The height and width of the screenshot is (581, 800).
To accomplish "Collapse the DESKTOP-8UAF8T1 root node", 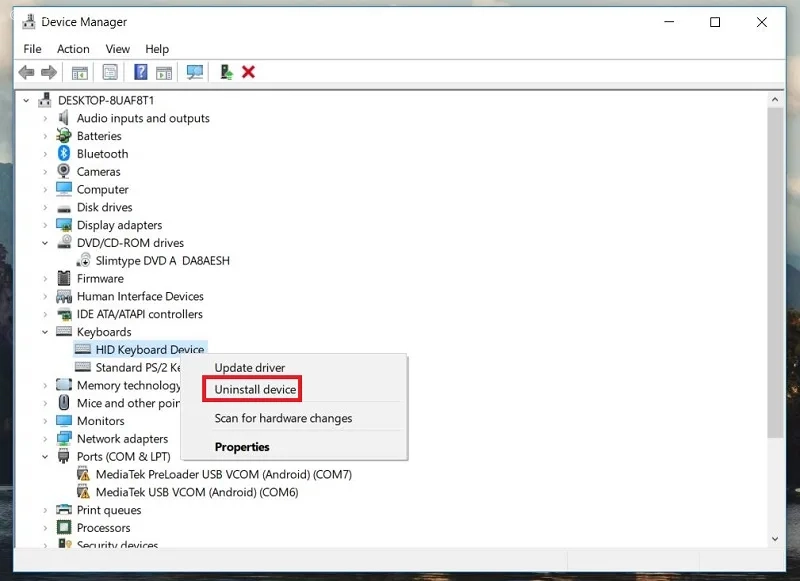I will (x=26, y=100).
